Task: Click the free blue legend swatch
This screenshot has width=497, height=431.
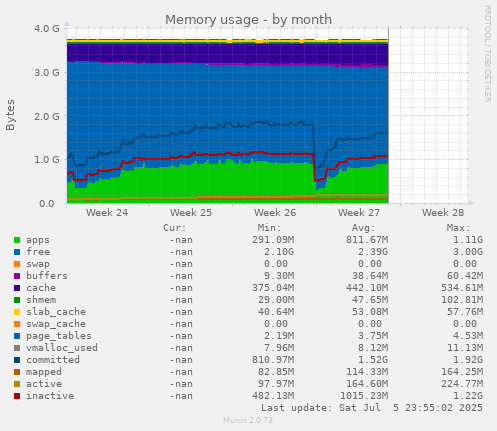Action: pos(17,252)
